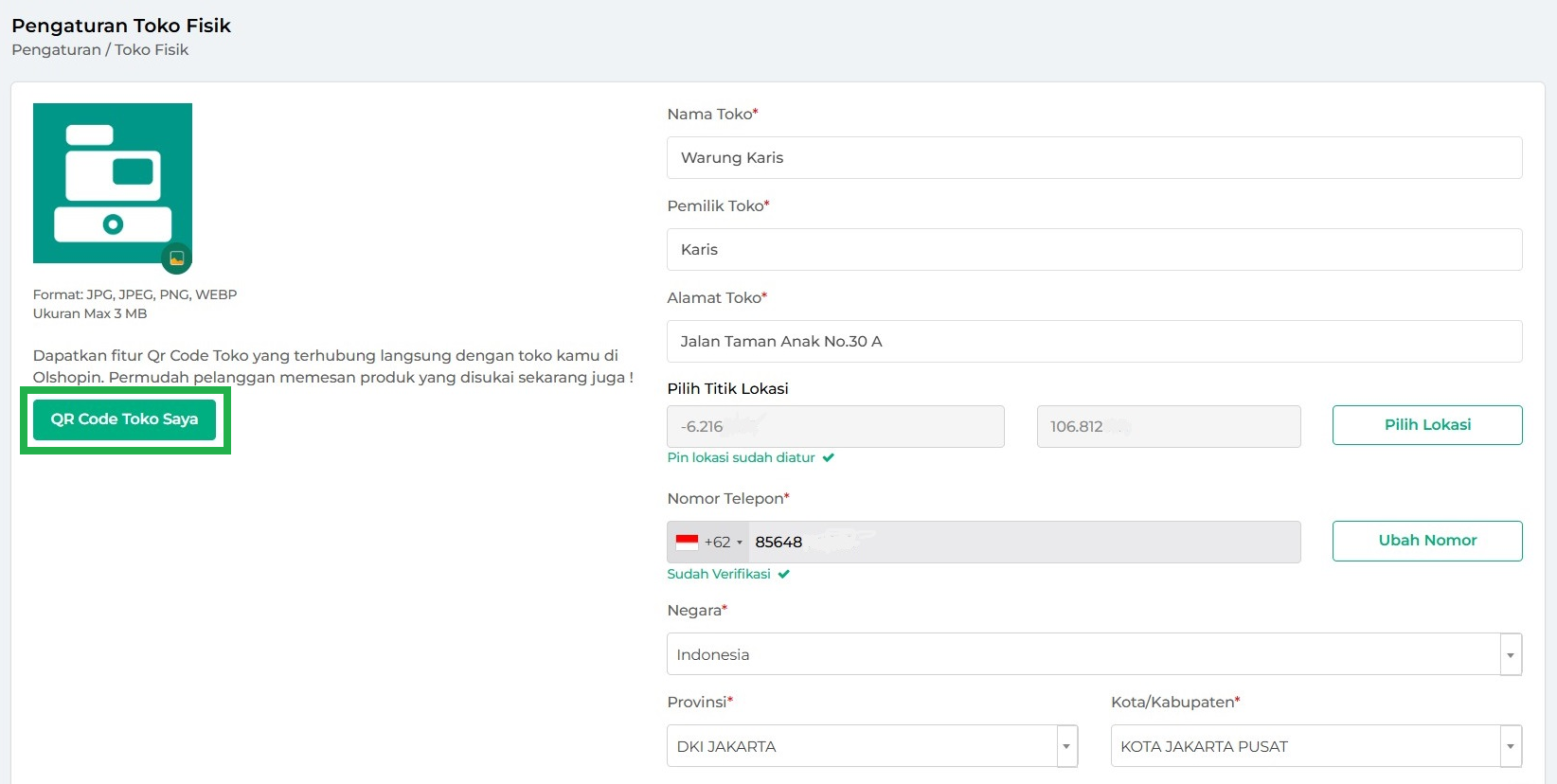Screen dimensions: 1557x784
Task: Click the phone number field 85648
Action: point(1023,543)
